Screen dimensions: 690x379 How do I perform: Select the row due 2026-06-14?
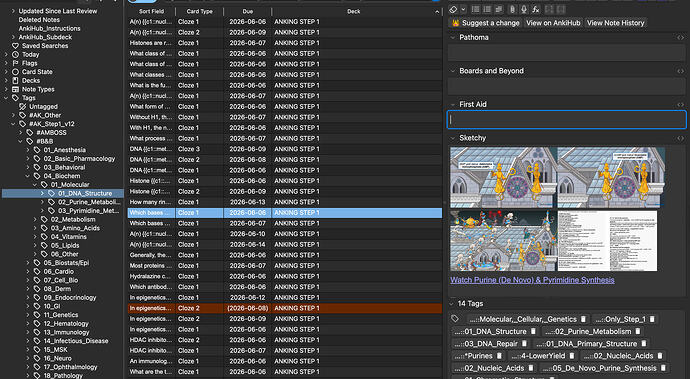(285, 244)
